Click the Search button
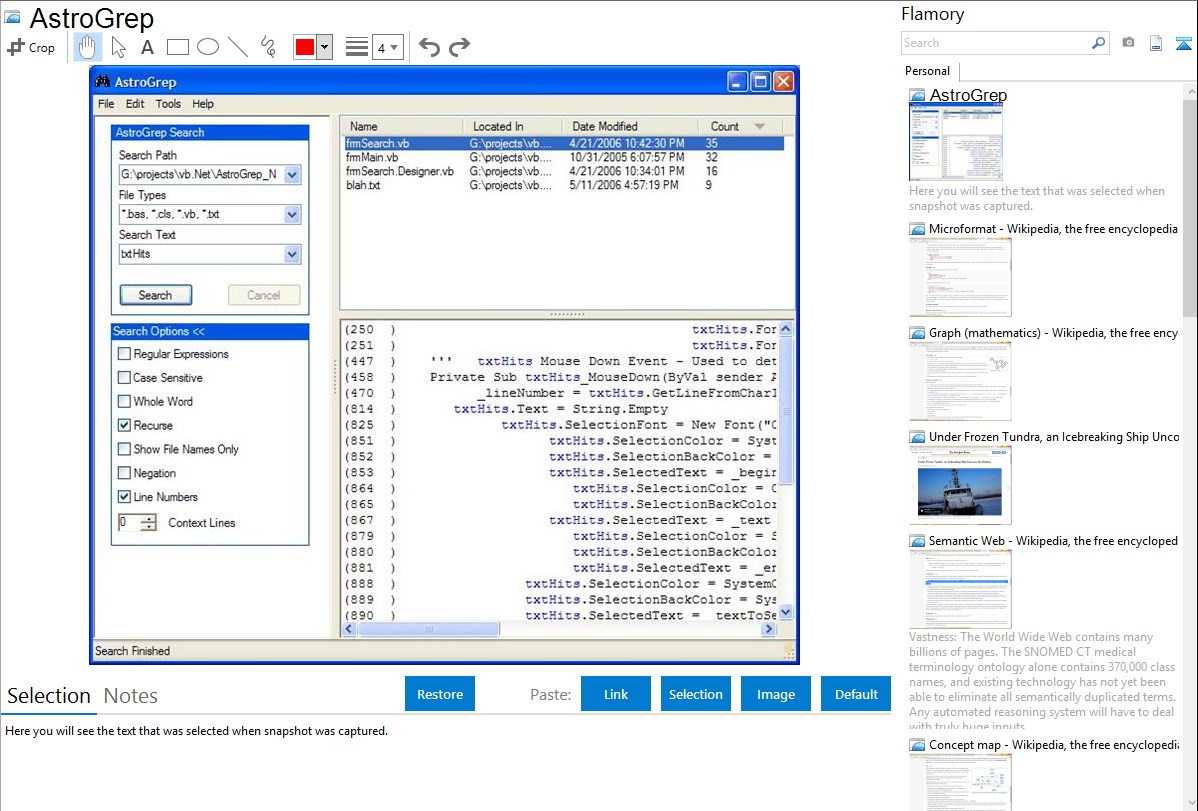Screen dimensions: 1198x811 pos(155,295)
